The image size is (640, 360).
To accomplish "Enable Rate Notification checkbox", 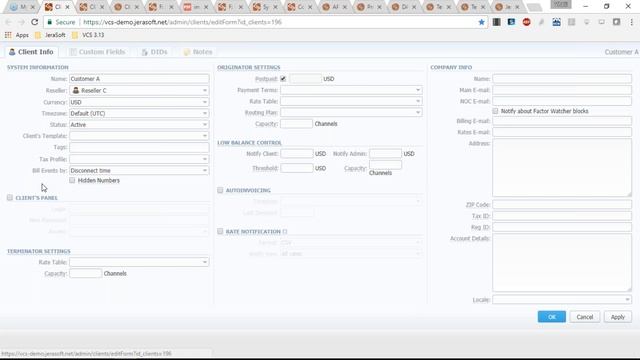I will 220,231.
